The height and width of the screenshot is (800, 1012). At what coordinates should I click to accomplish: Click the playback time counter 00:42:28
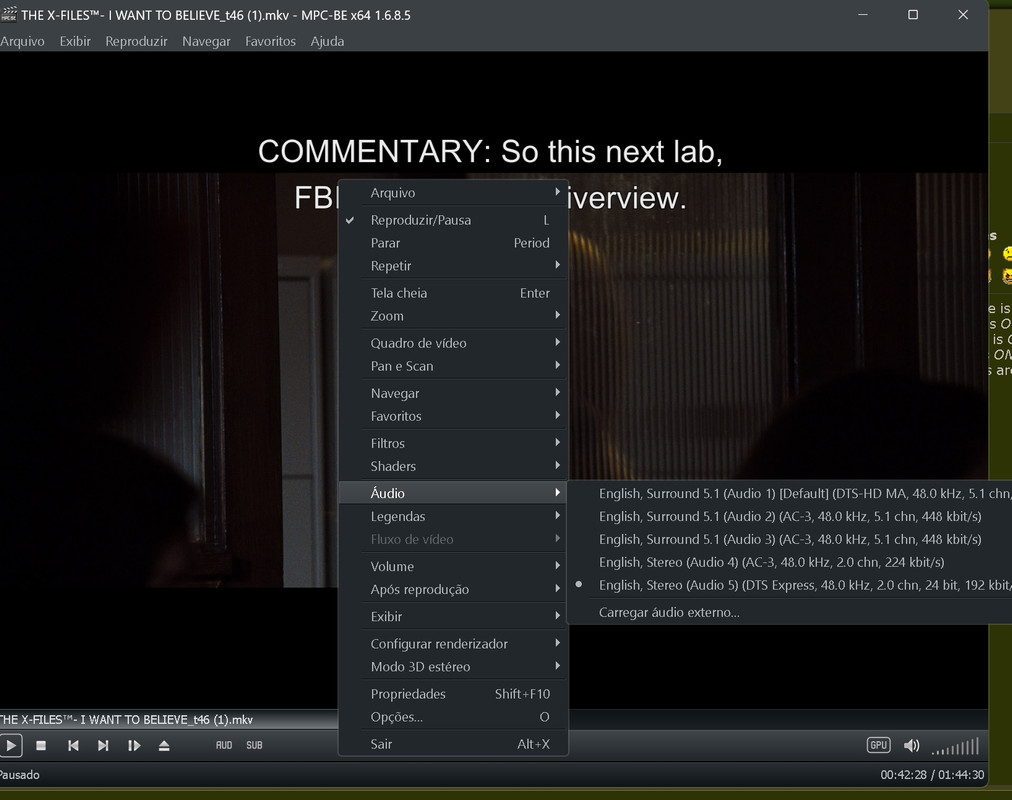(903, 775)
